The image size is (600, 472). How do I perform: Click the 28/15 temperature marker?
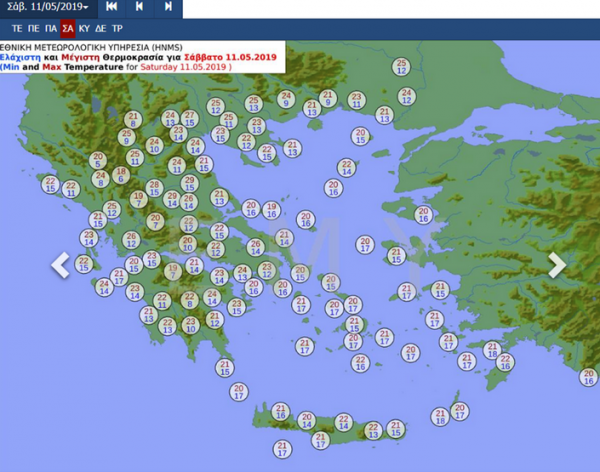point(155,187)
